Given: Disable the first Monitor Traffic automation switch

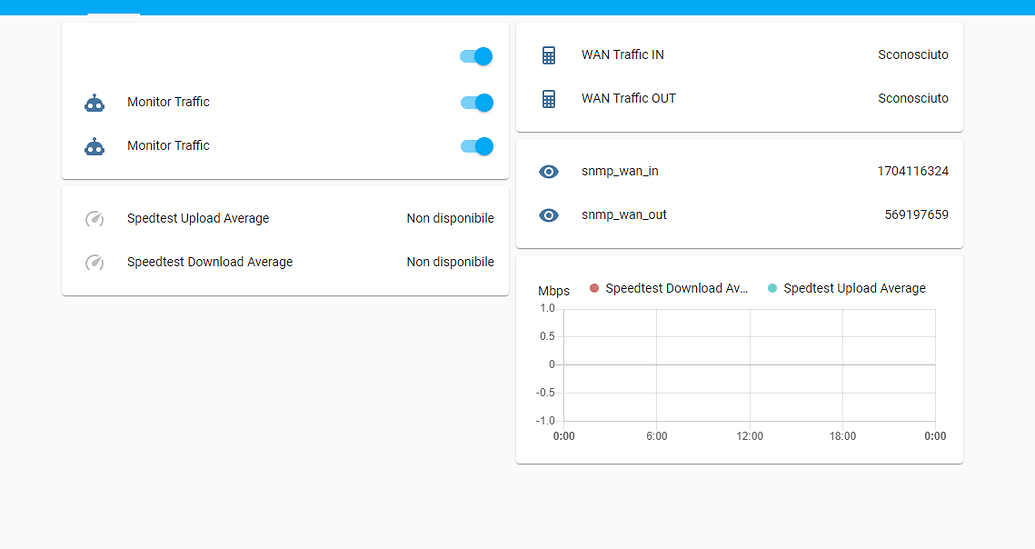Looking at the screenshot, I should (x=477, y=103).
